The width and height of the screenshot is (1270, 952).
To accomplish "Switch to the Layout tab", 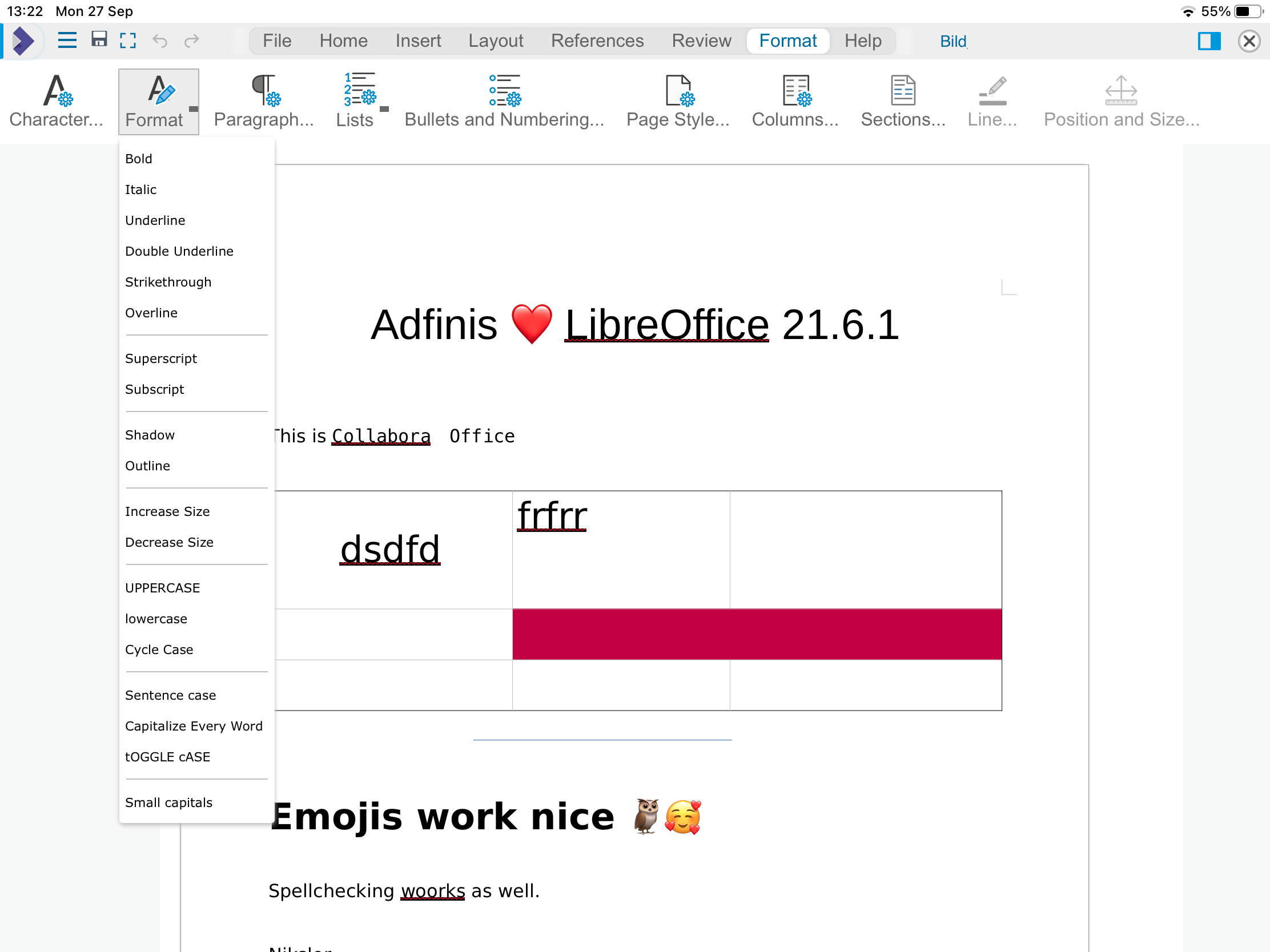I will pos(496,41).
